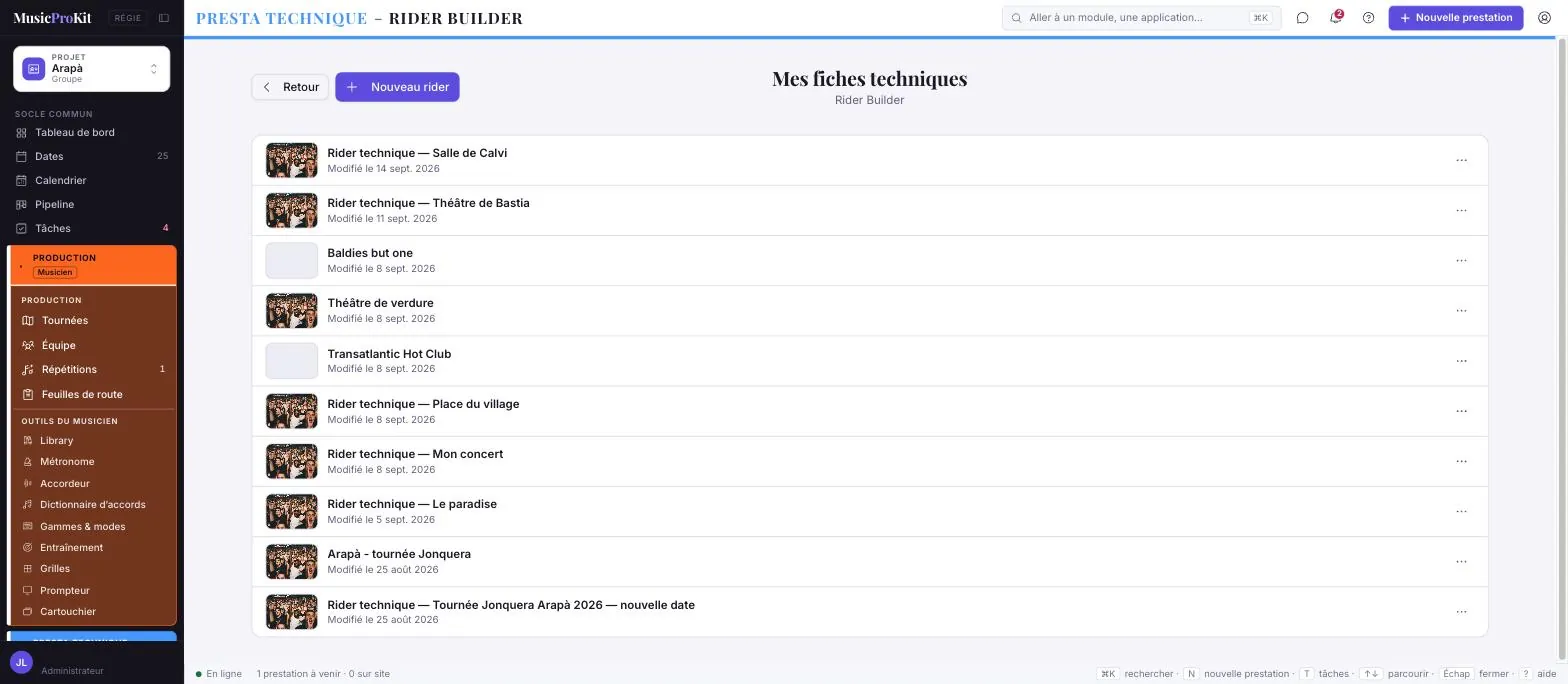1568x684 pixels.
Task: Click the Gammes & modes icon
Action: point(28,527)
